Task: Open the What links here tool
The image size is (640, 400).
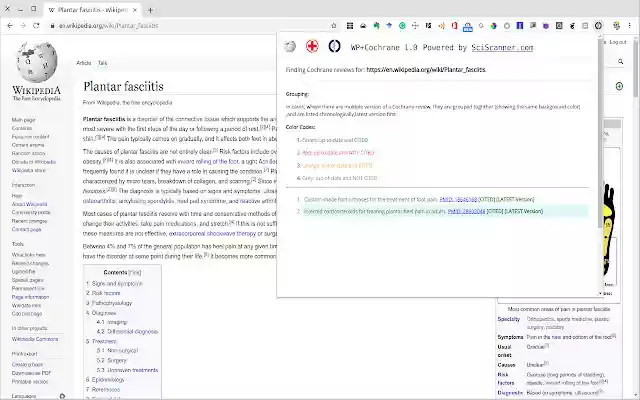Action: (x=29, y=255)
